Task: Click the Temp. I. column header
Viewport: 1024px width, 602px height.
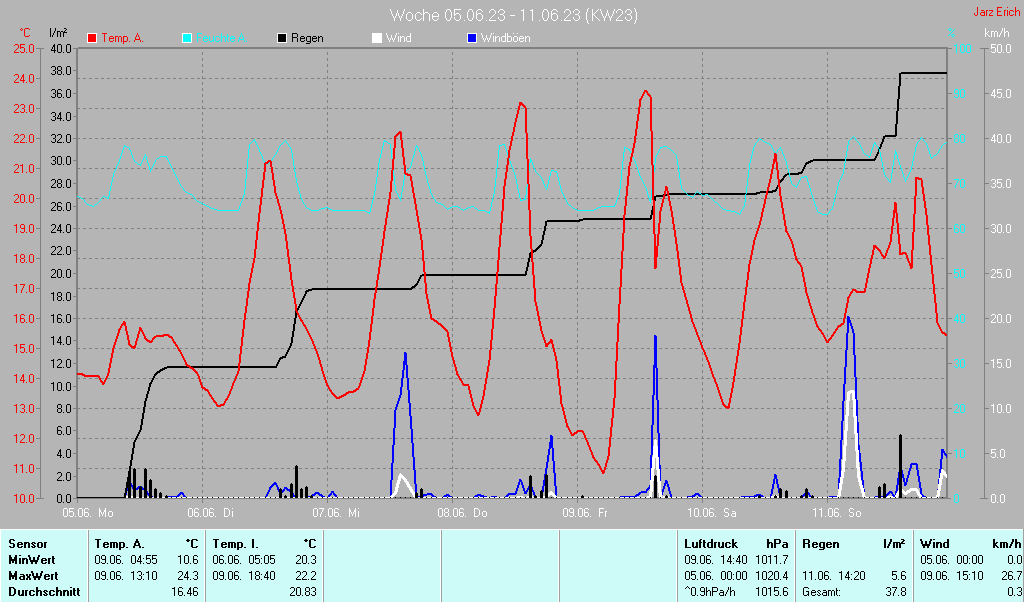Action: [234, 543]
